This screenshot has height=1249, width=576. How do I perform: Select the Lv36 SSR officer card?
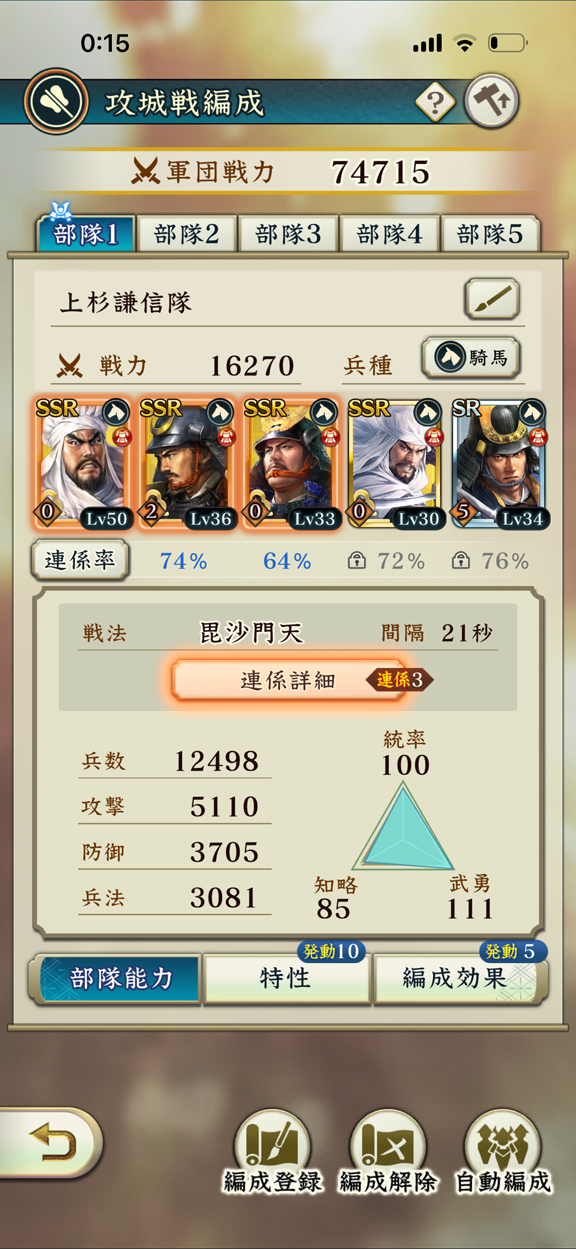coord(186,465)
